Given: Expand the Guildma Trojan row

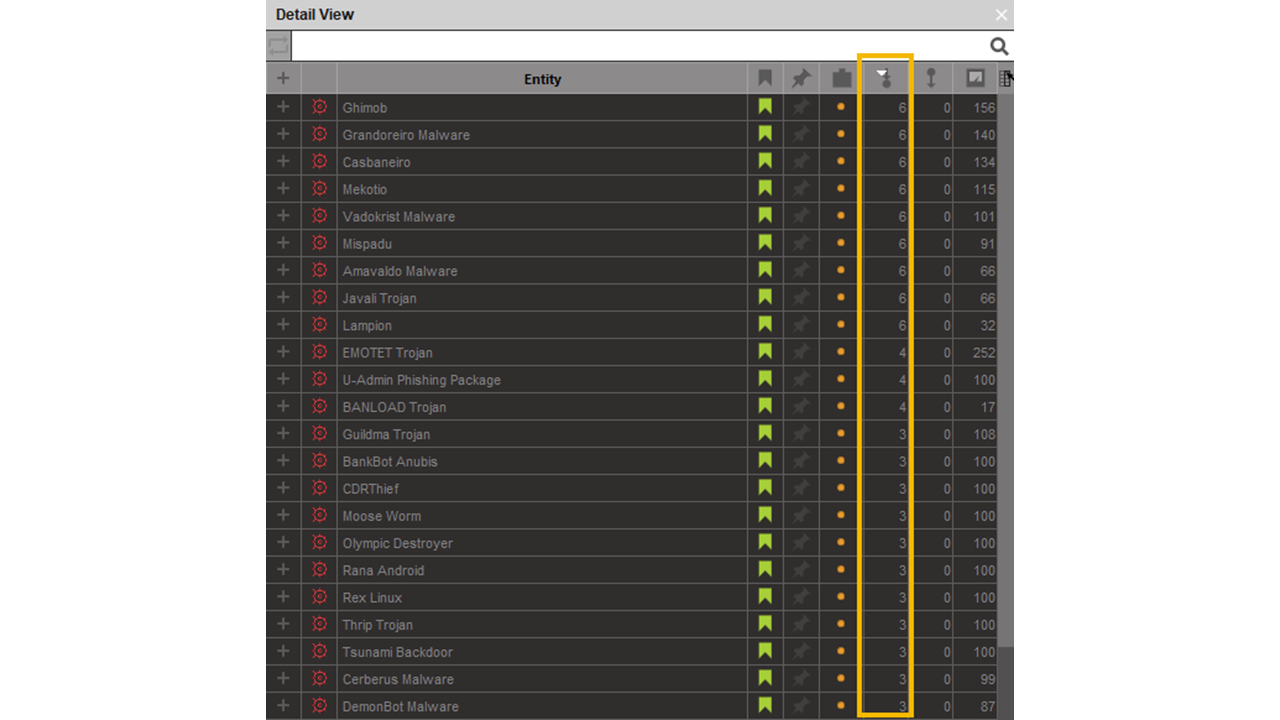Looking at the screenshot, I should pyautogui.click(x=283, y=434).
